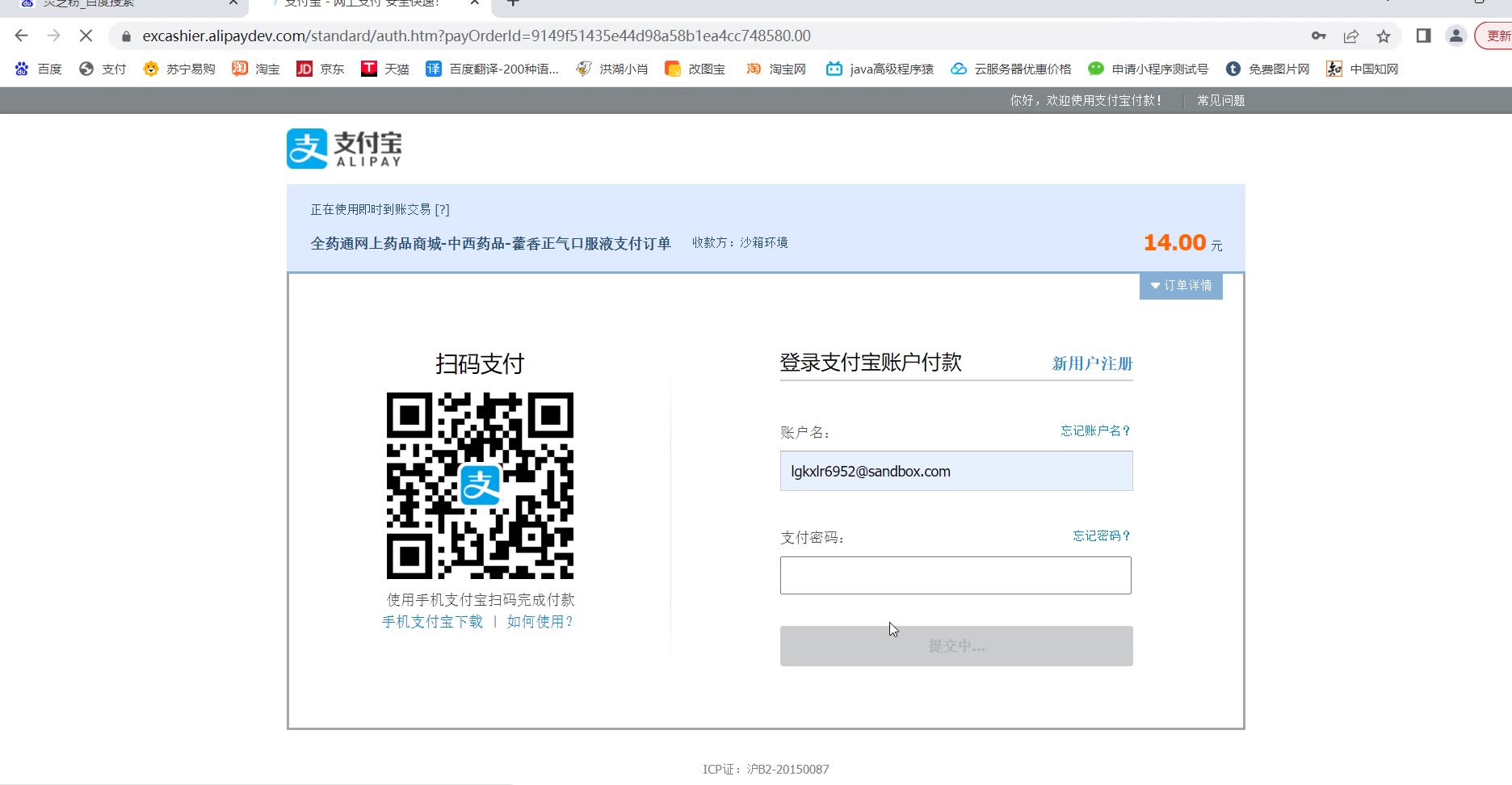Open the 天猫 bookmark

click(385, 69)
